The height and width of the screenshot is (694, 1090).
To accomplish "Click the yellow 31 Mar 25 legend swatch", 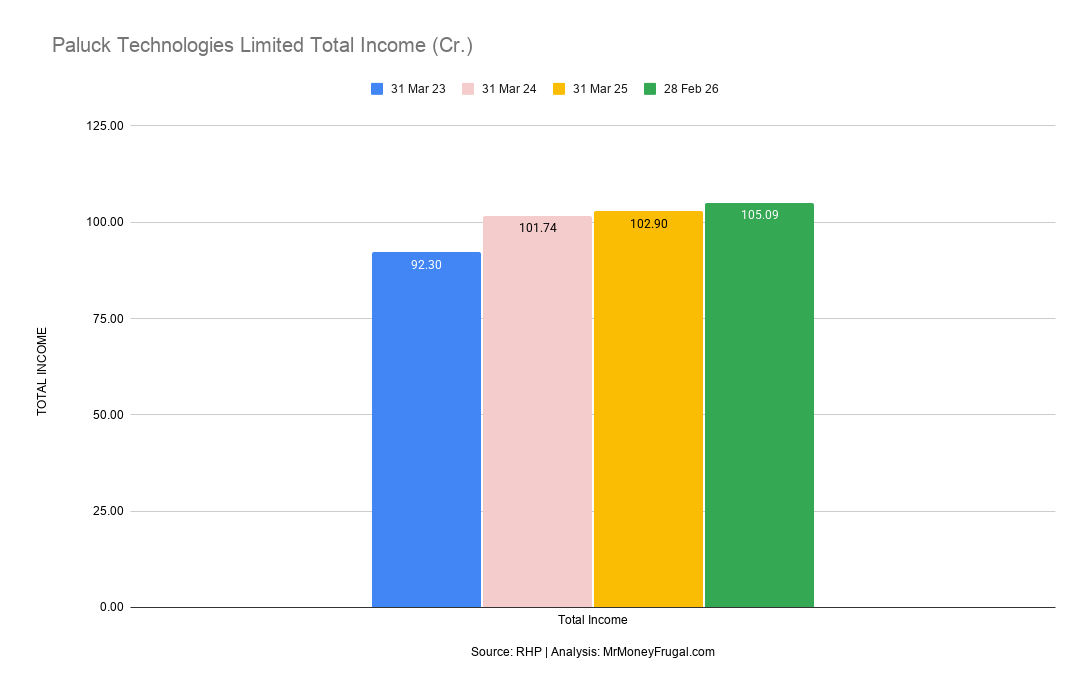I will [x=559, y=89].
